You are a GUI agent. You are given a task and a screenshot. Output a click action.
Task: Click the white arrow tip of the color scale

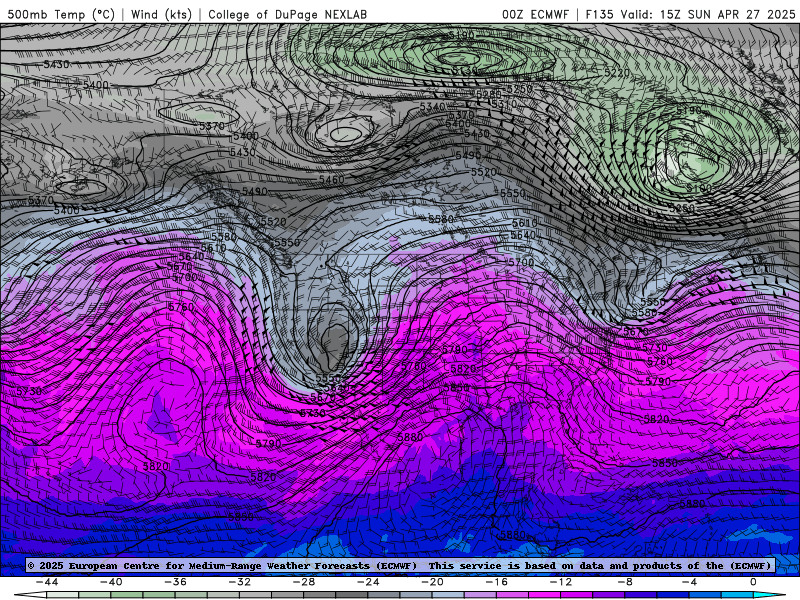tap(30, 595)
